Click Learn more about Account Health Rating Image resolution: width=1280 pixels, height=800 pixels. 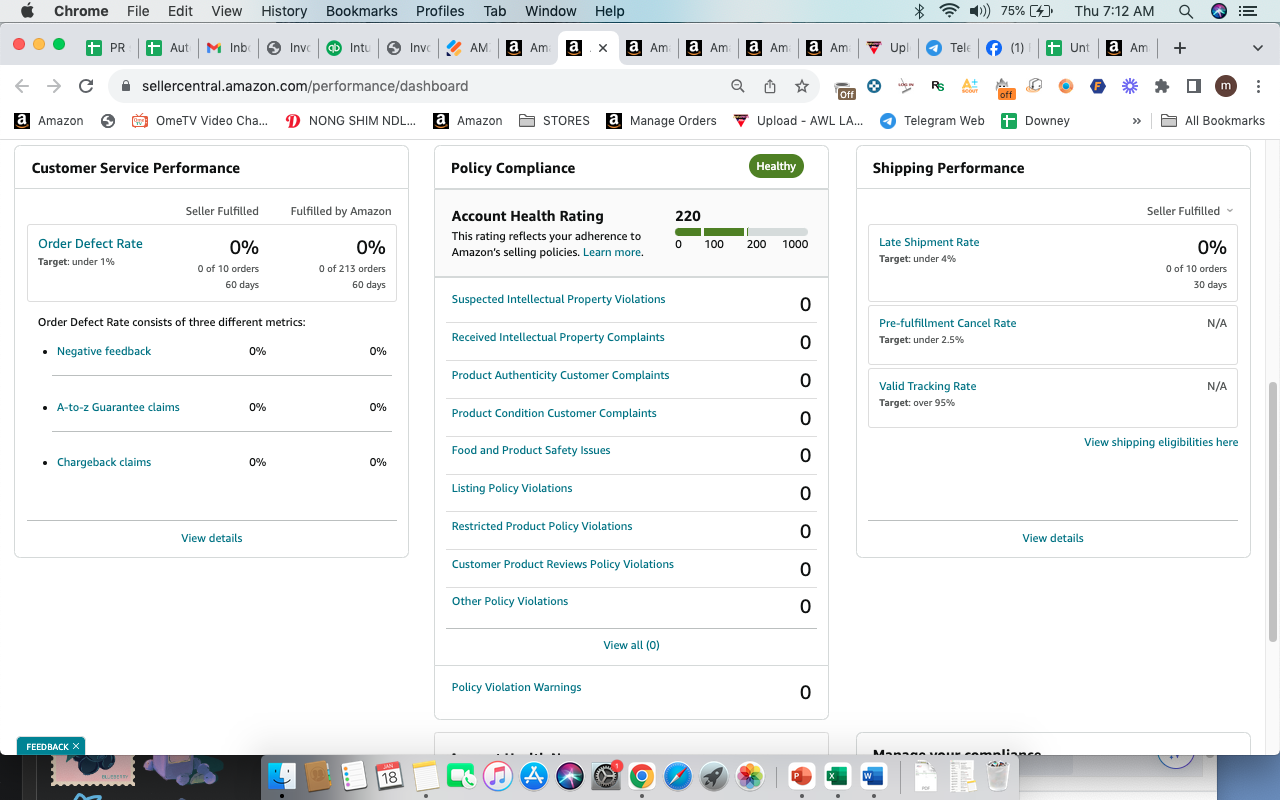point(612,252)
